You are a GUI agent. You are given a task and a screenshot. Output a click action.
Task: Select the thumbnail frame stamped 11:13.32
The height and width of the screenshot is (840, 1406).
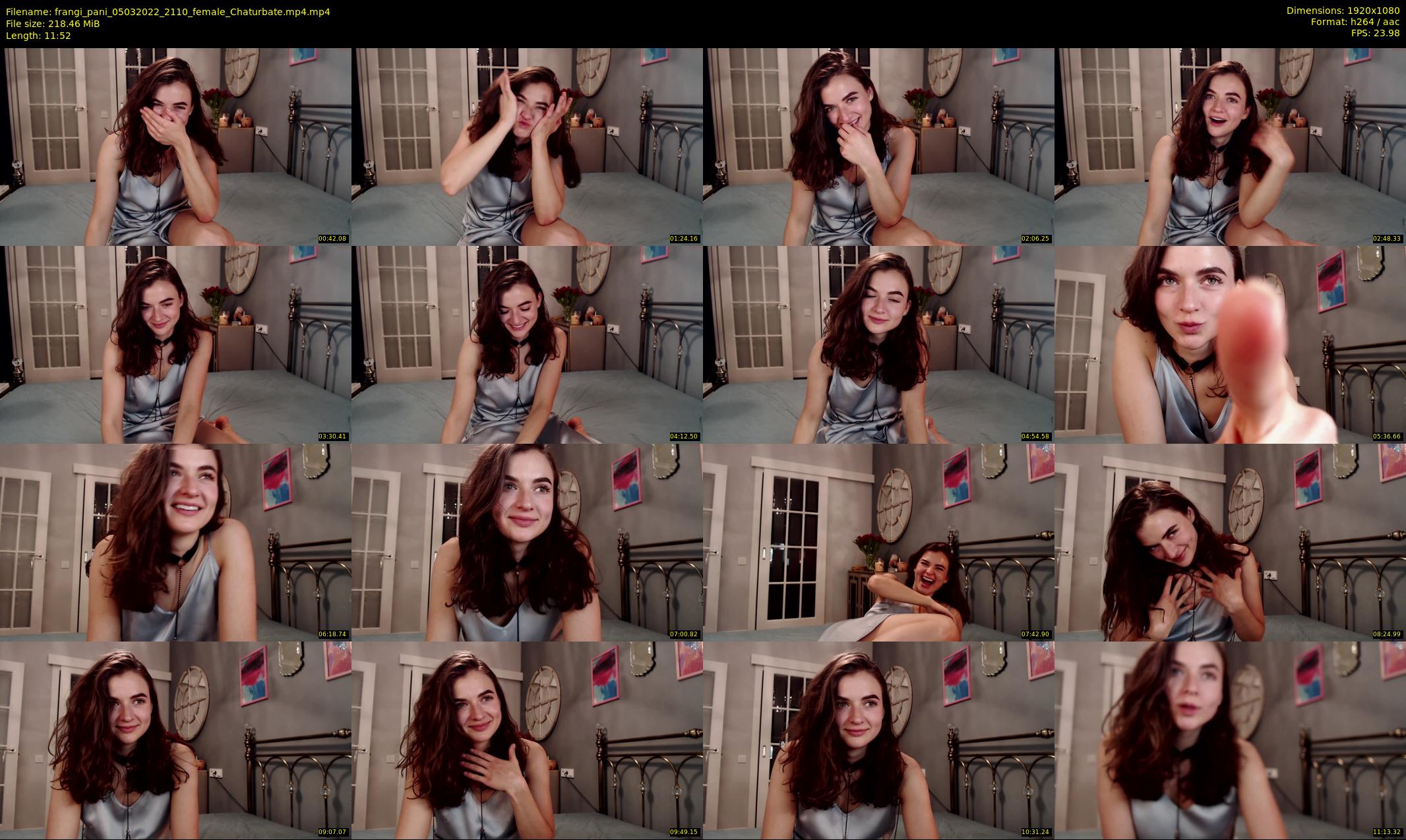tap(1230, 740)
